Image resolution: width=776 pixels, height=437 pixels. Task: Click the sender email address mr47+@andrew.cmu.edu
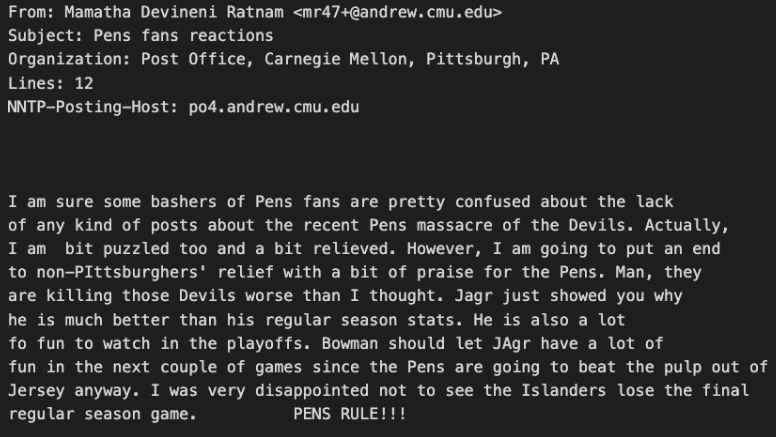tap(399, 13)
